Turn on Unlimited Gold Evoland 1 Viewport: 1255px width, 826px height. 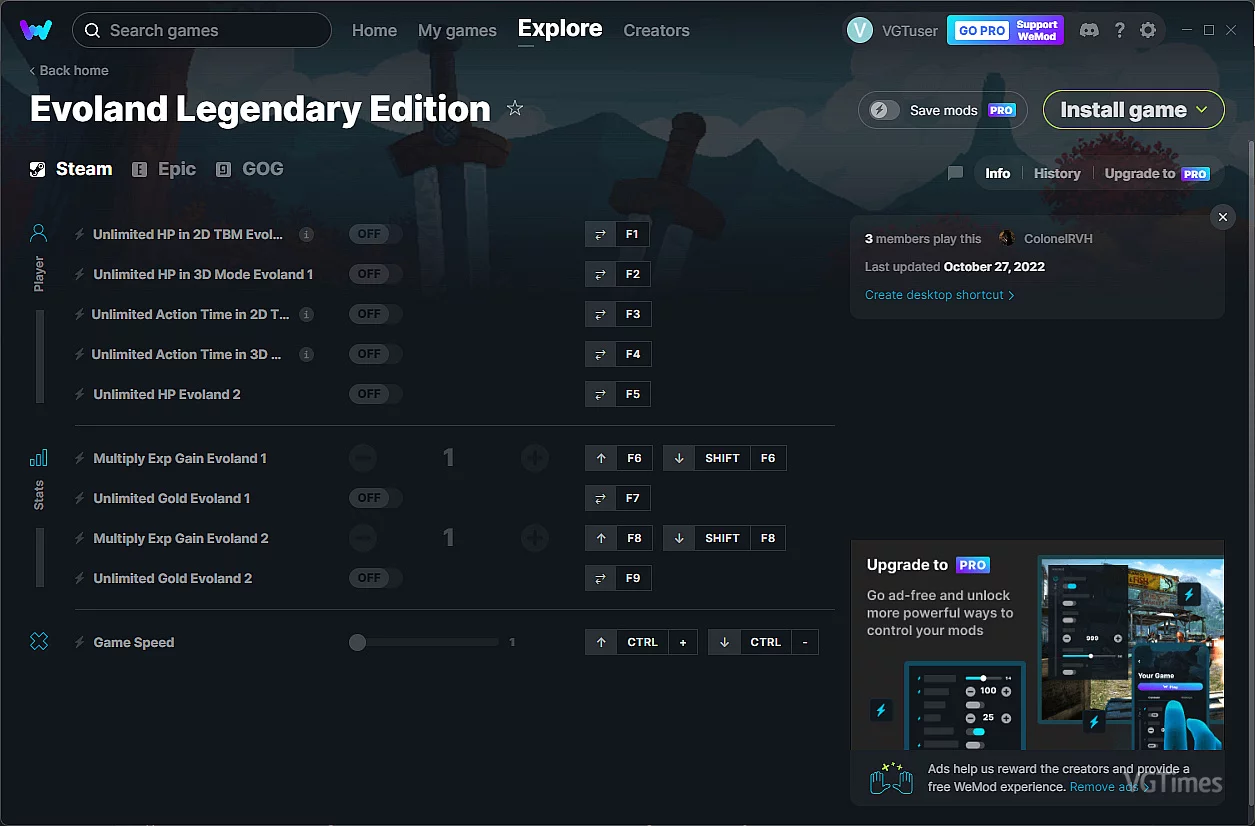(x=375, y=498)
